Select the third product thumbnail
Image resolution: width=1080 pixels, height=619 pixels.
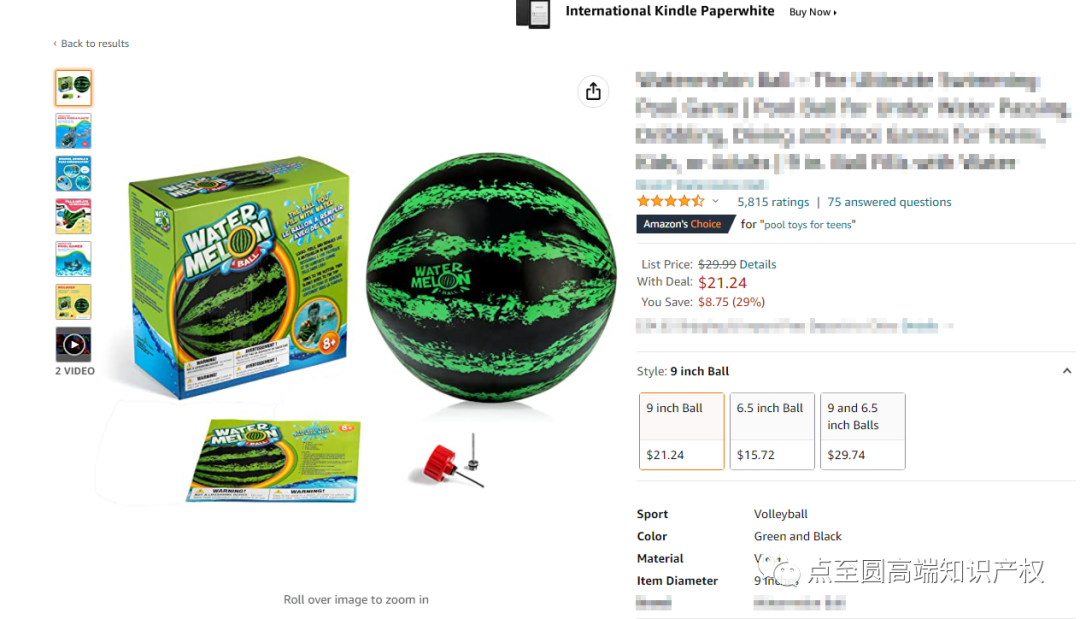(x=74, y=174)
